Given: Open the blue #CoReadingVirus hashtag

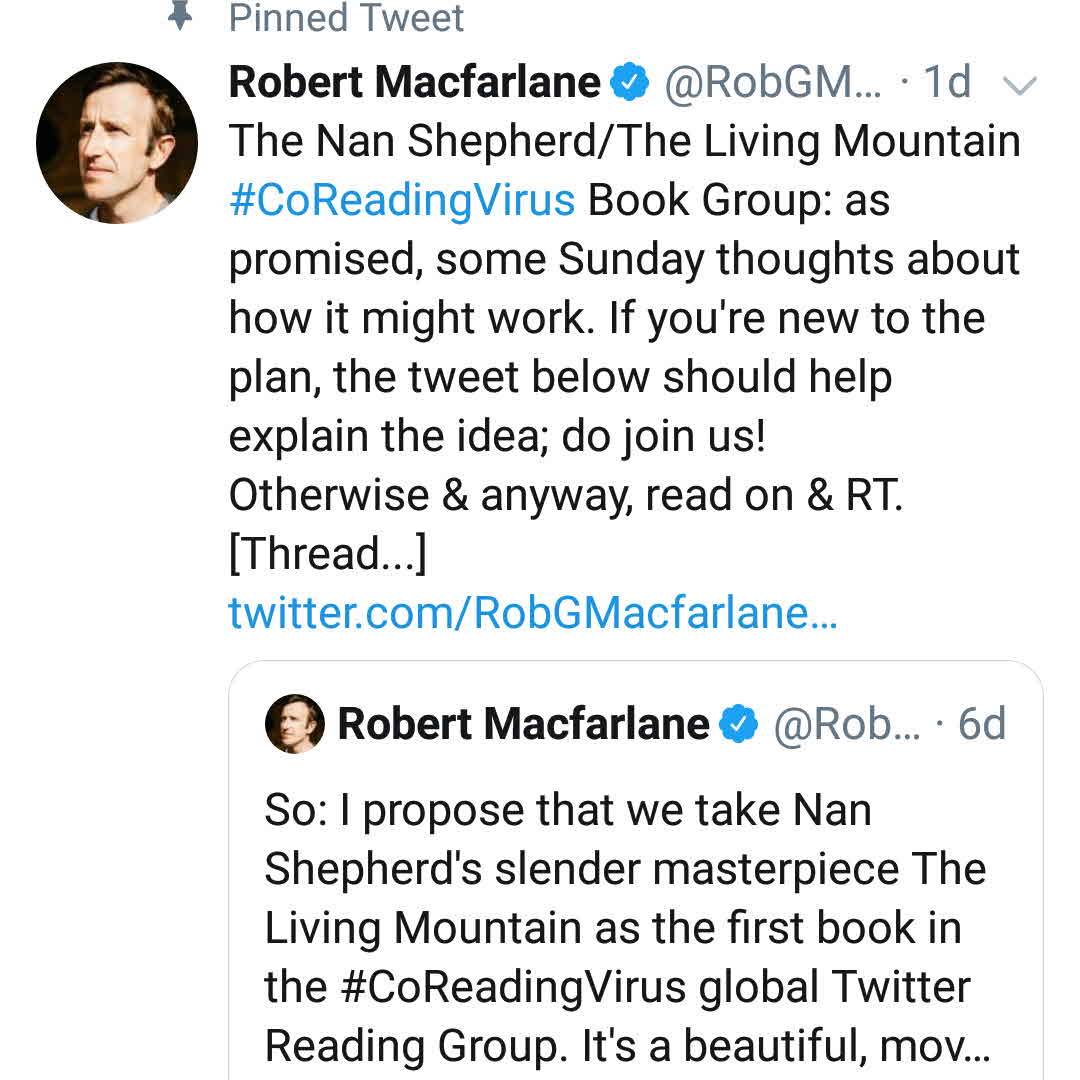Looking at the screenshot, I should (x=402, y=200).
